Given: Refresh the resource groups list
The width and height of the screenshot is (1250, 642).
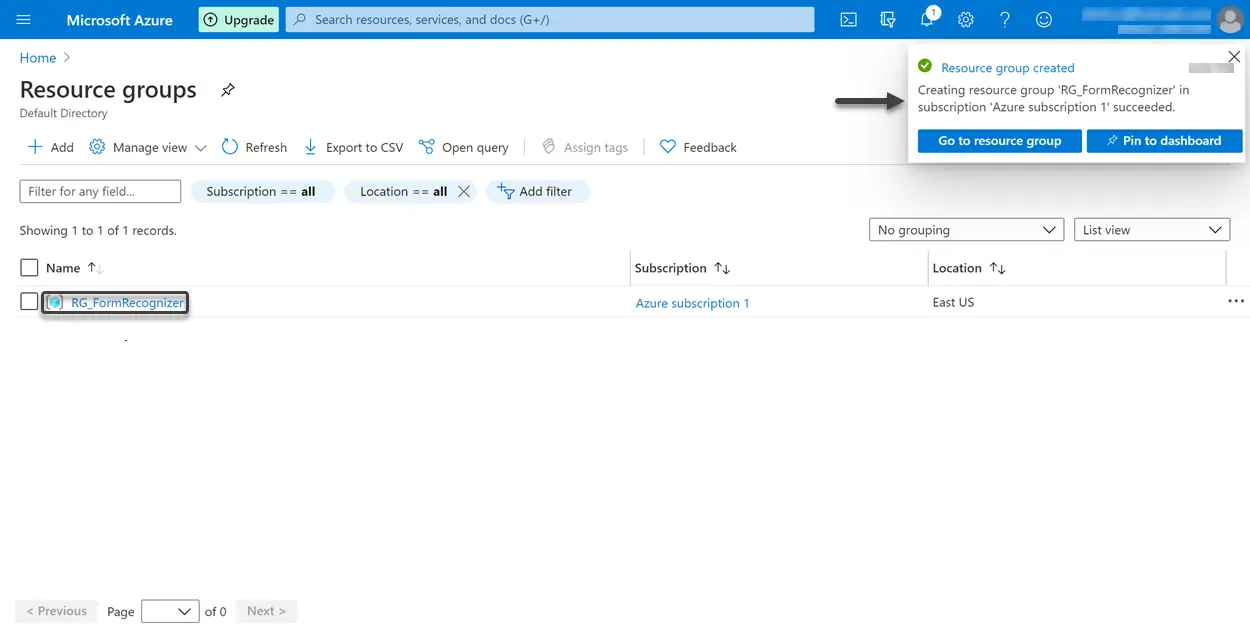Looking at the screenshot, I should pos(254,147).
